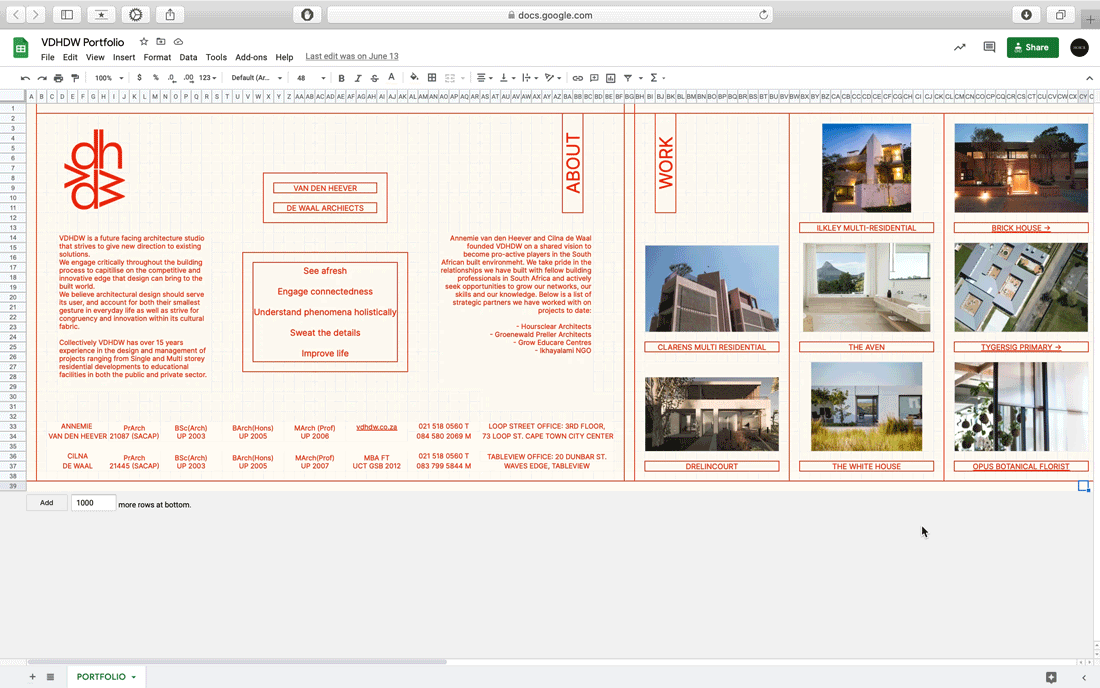The width and height of the screenshot is (1100, 688).
Task: Toggle italic text formatting
Action: 358,78
